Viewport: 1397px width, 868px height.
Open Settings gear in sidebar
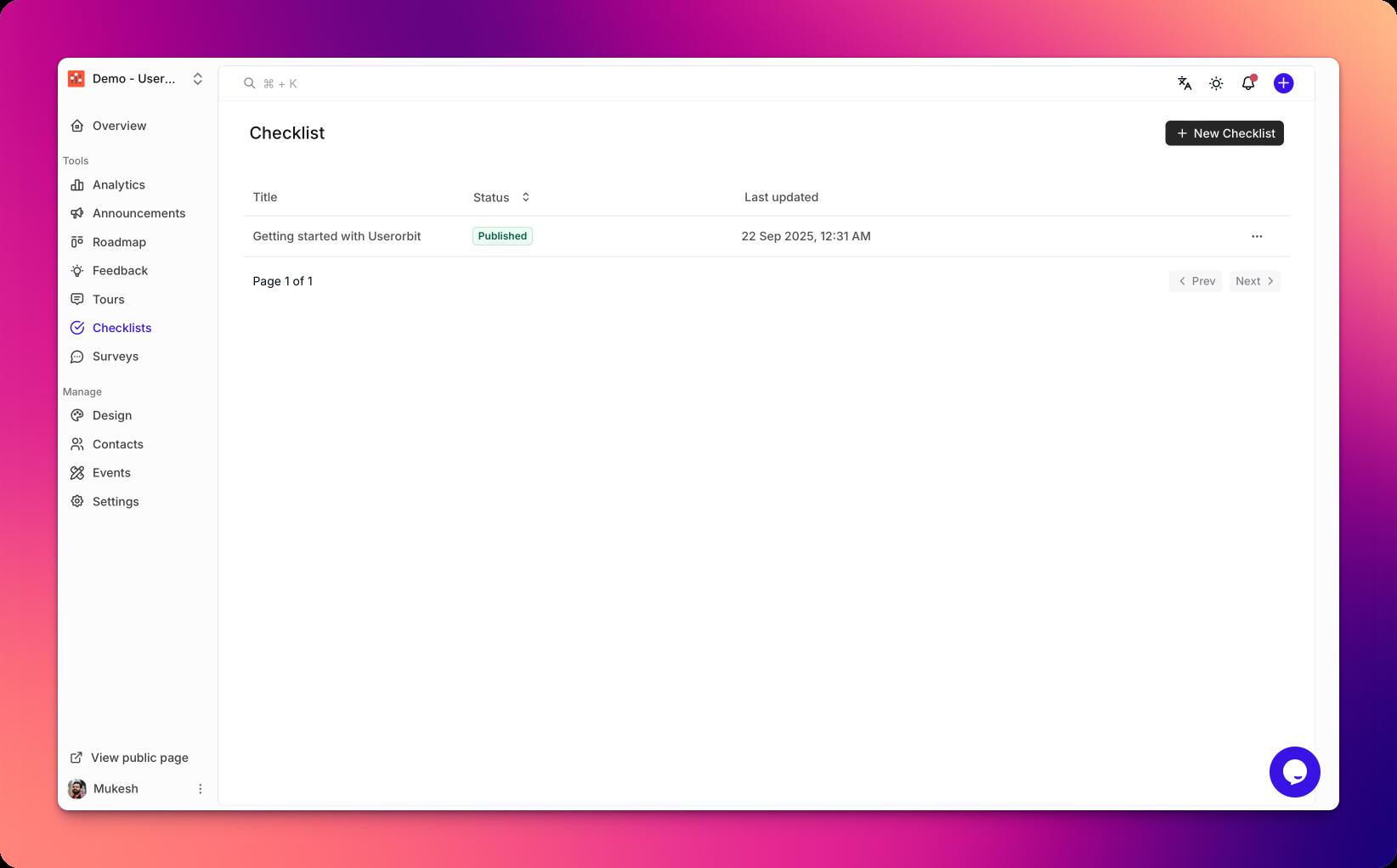pyautogui.click(x=115, y=502)
